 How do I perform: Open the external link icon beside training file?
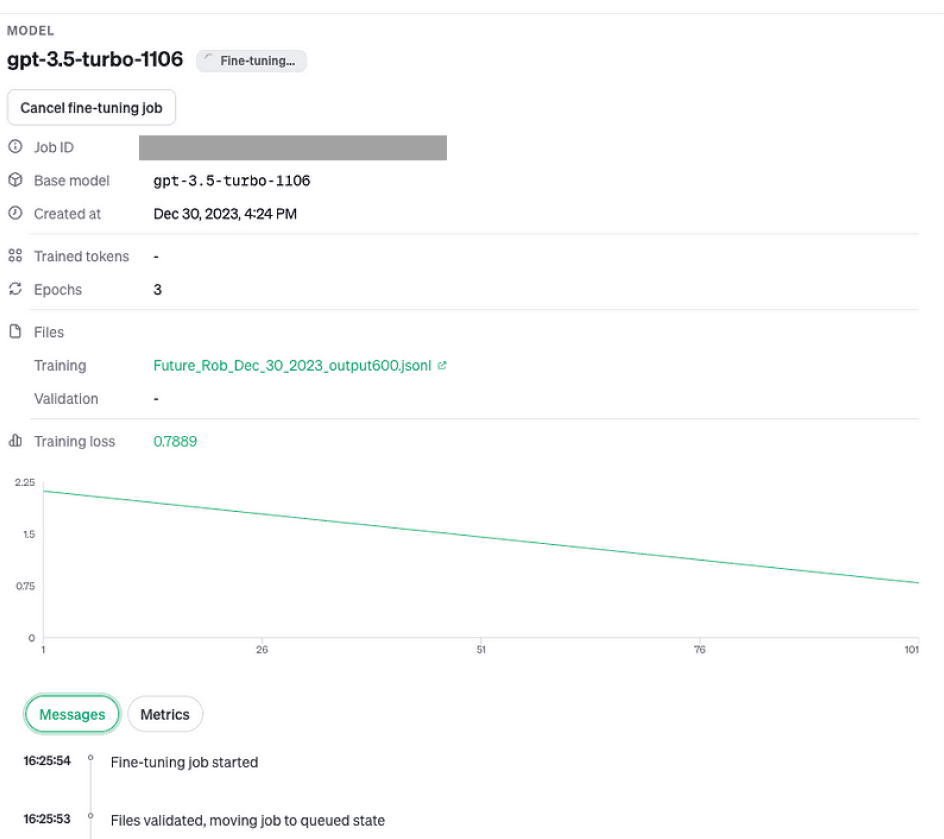(442, 365)
